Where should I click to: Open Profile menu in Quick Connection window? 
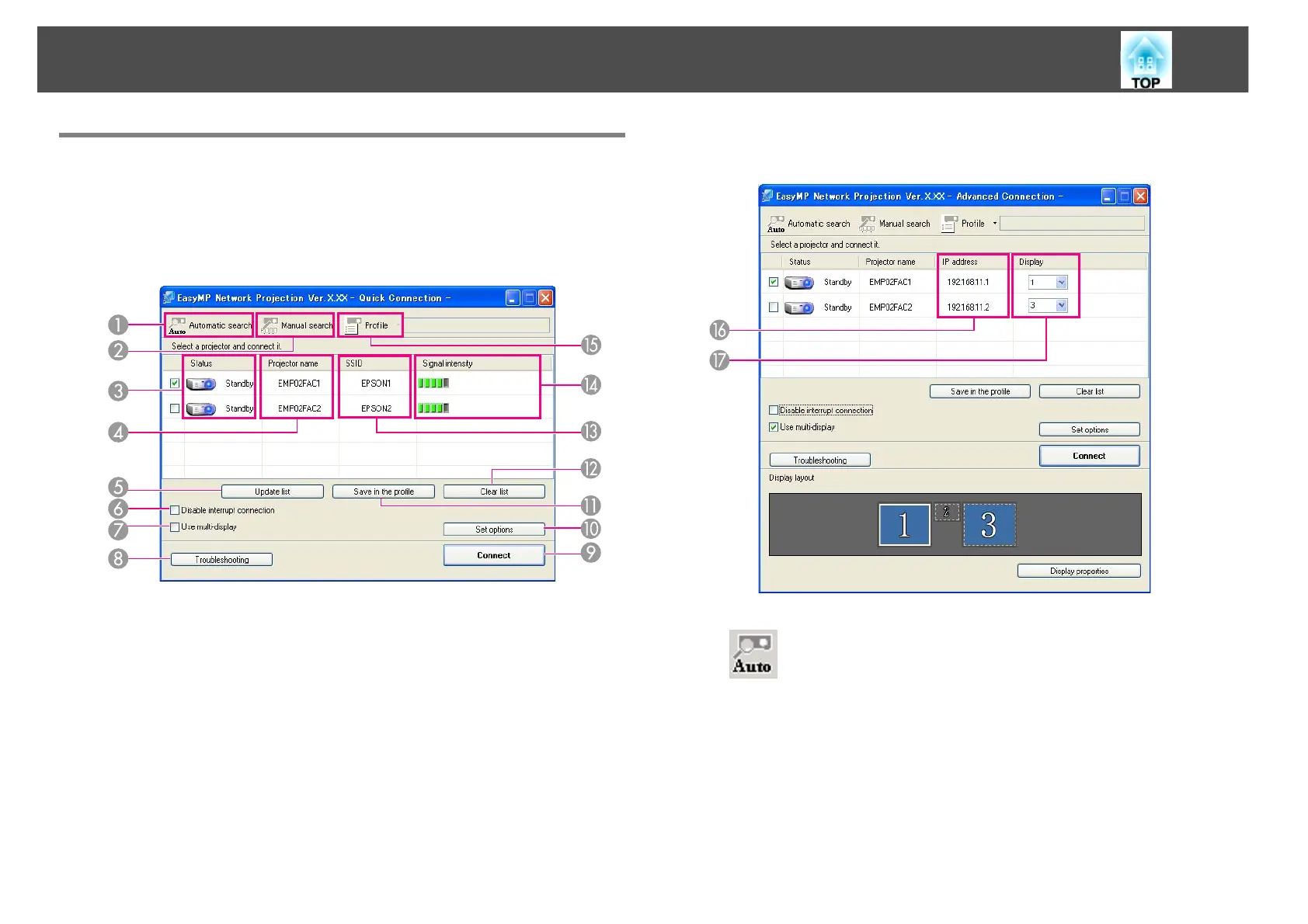pos(371,325)
